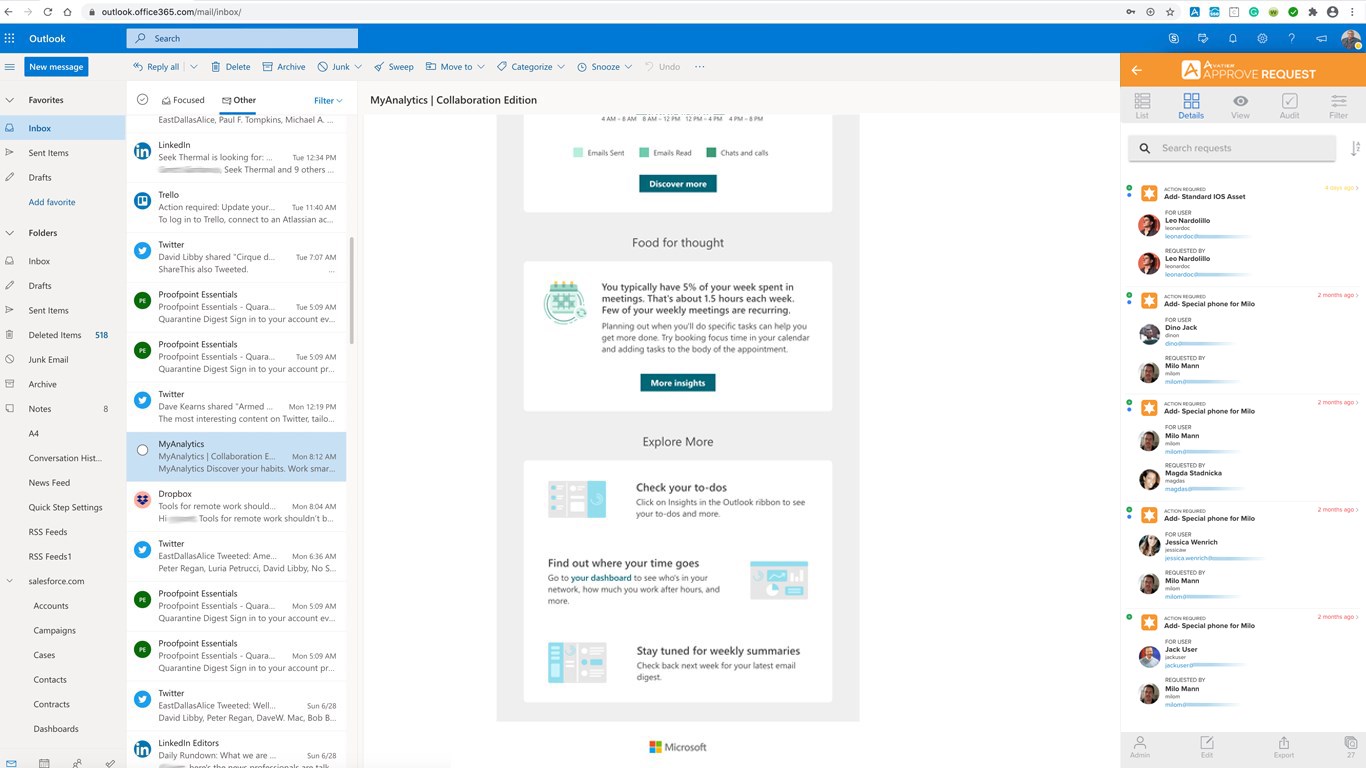Viewport: 1366px width, 768px height.
Task: Click Archive in the toolbar
Action: (284, 67)
